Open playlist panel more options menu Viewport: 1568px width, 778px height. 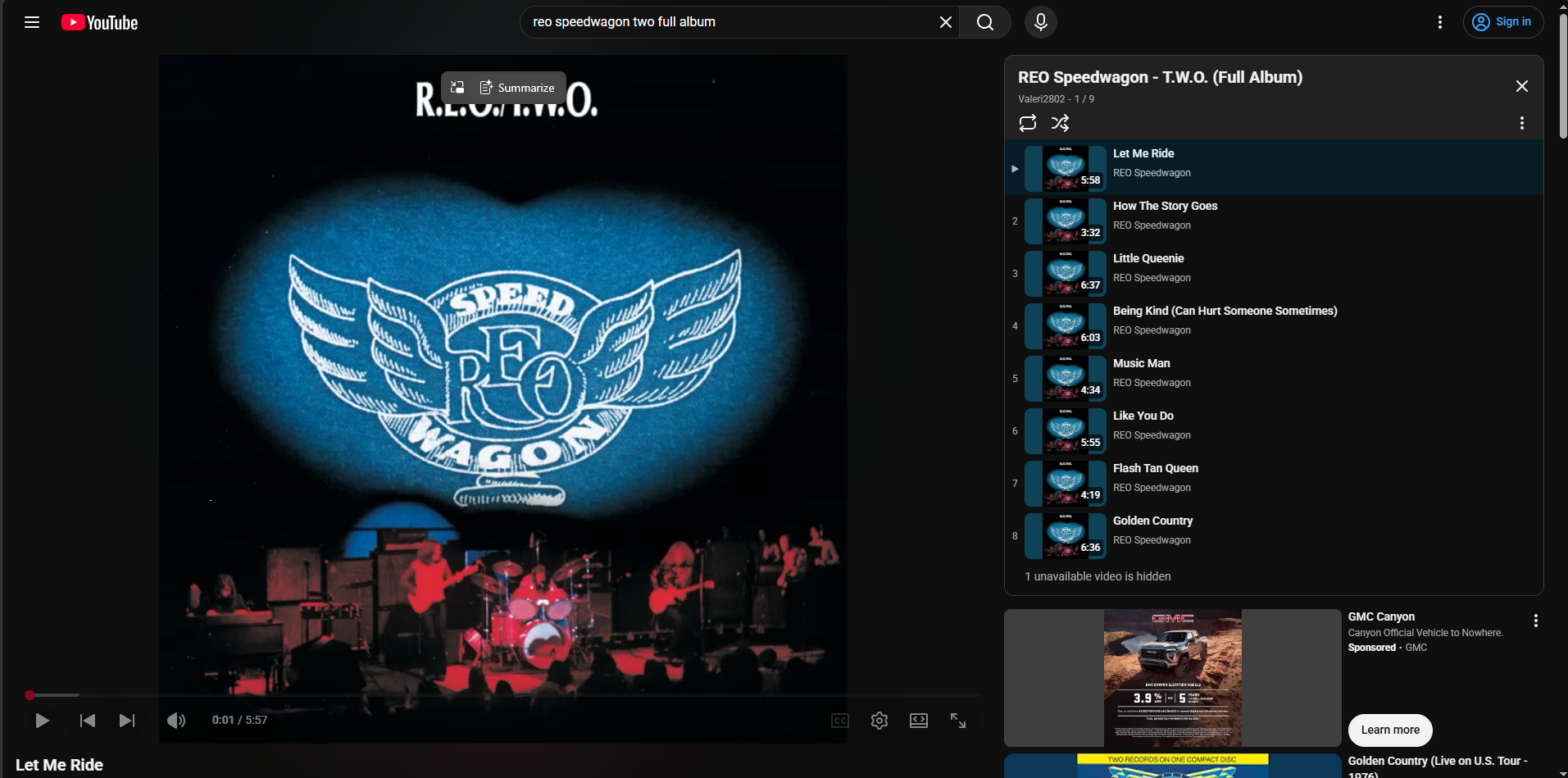point(1522,123)
